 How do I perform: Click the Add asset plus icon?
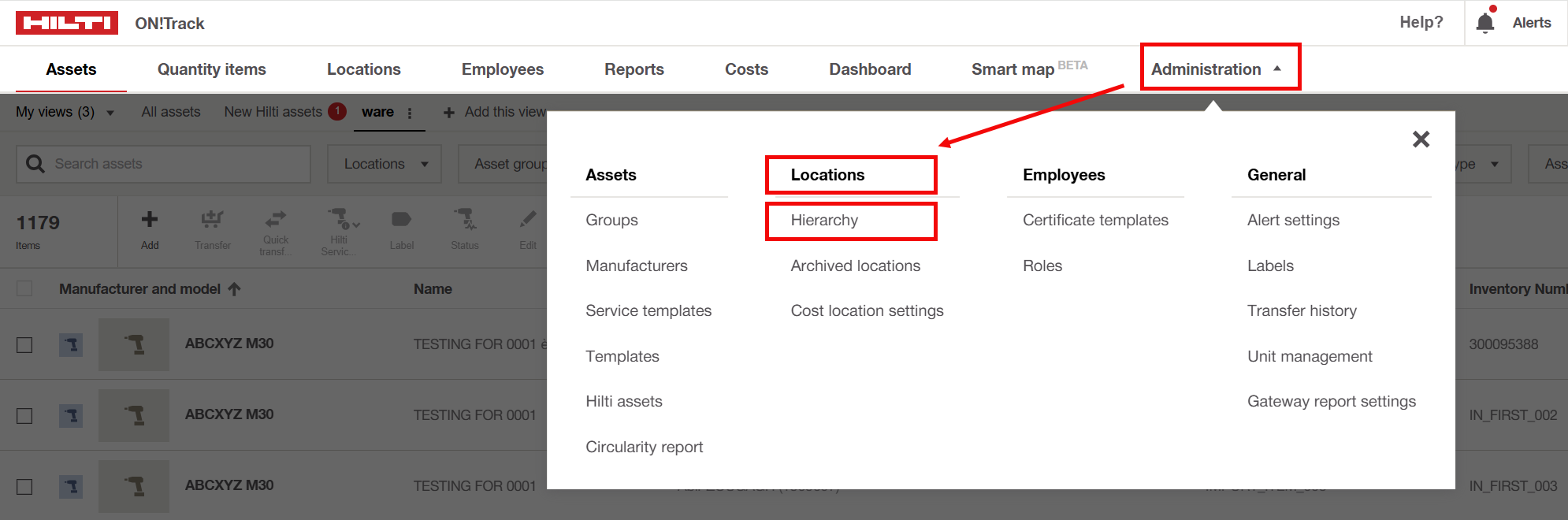coord(150,220)
